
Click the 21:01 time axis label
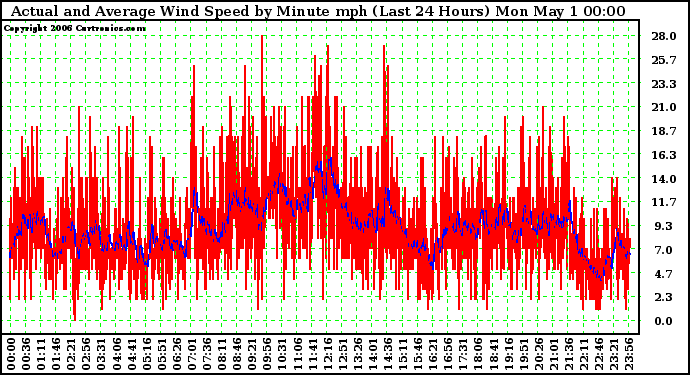(x=554, y=354)
